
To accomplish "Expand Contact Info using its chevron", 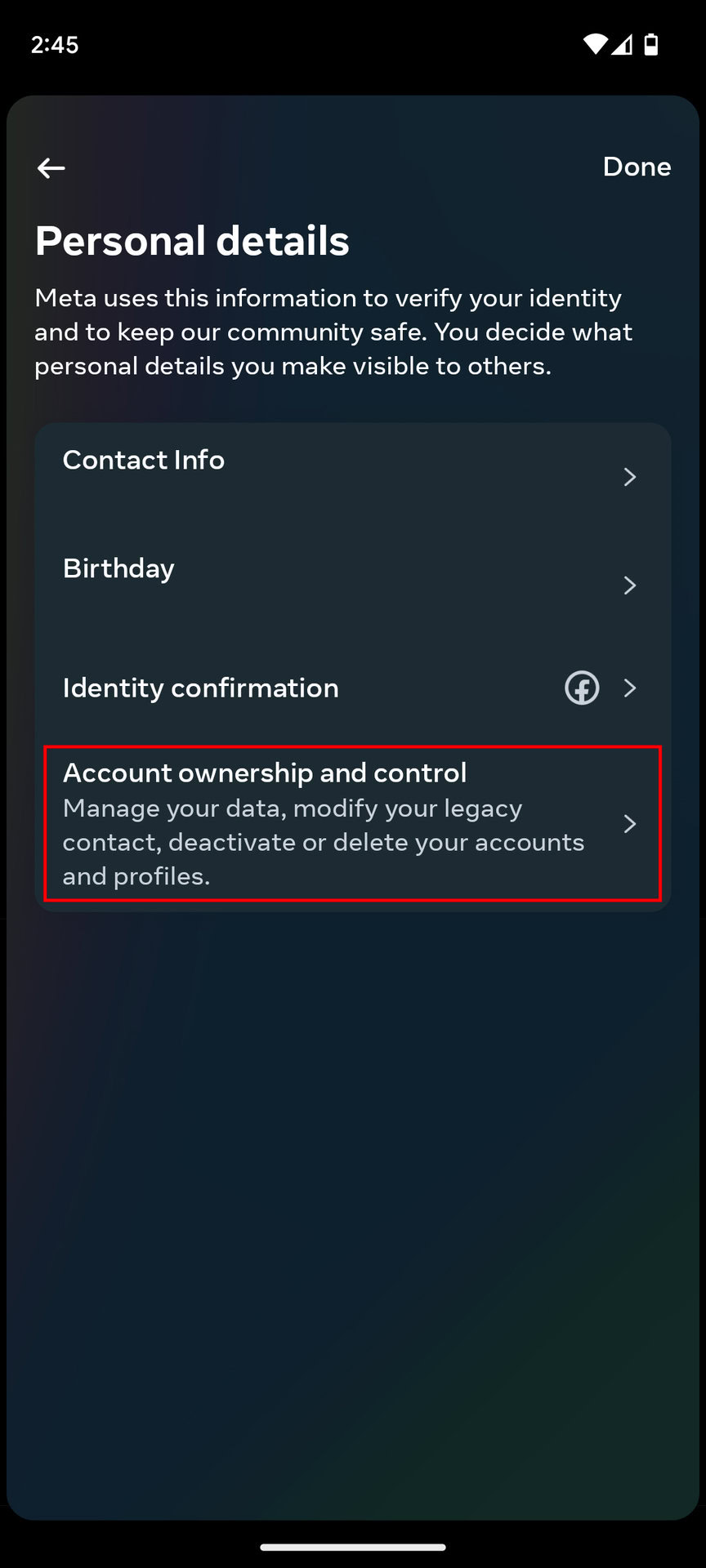I will (629, 477).
